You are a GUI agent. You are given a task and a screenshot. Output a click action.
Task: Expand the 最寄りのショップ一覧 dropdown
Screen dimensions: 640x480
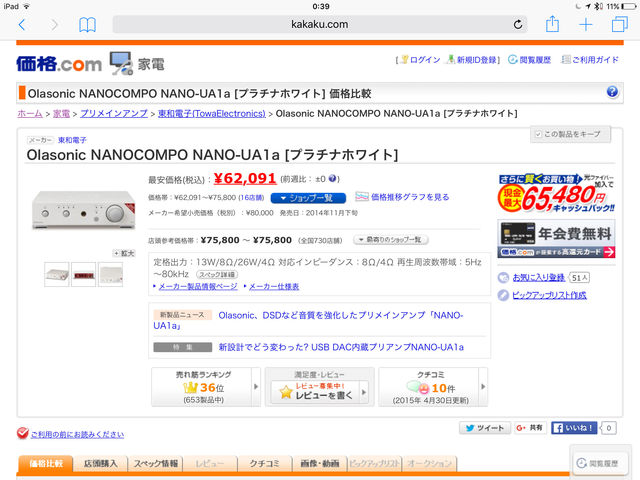click(391, 240)
